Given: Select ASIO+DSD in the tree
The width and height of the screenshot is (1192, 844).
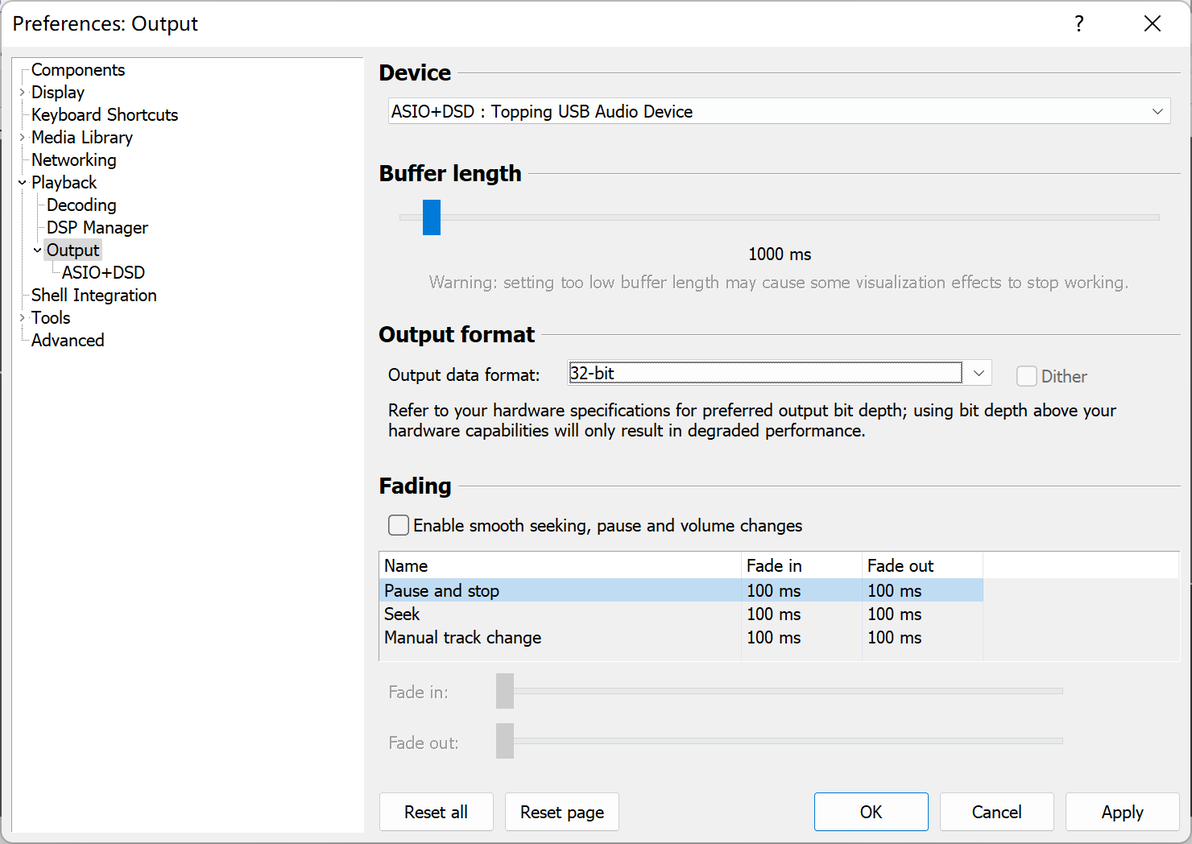Looking at the screenshot, I should coord(103,272).
